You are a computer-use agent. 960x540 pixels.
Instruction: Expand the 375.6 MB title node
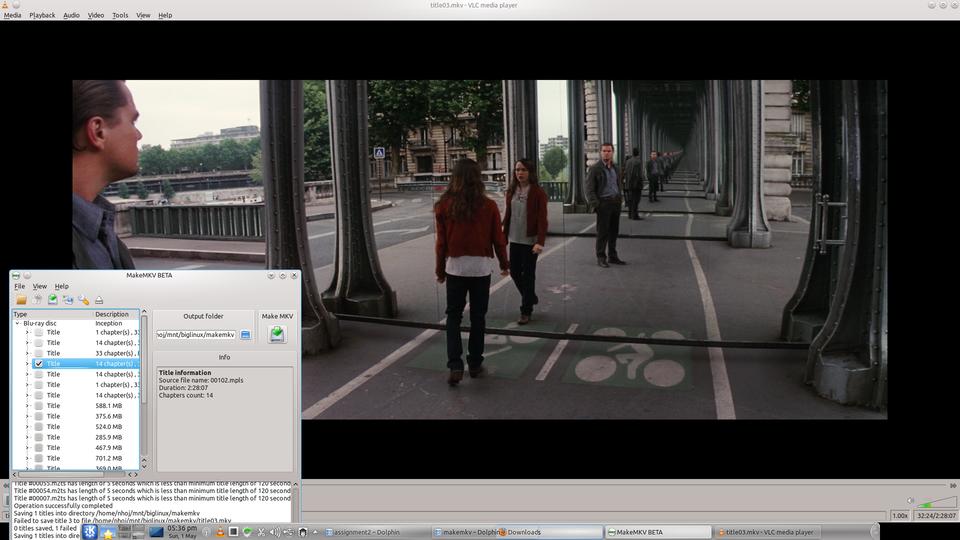click(27, 416)
